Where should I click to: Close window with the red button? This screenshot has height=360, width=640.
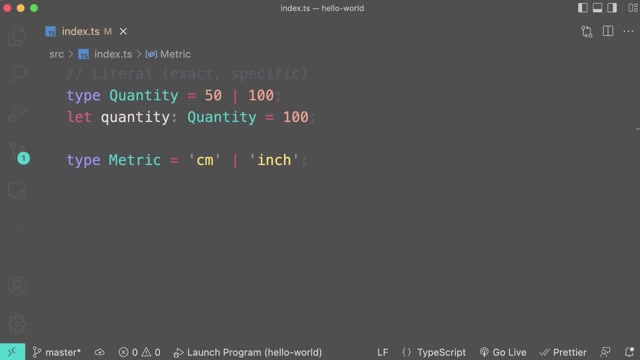(7, 8)
